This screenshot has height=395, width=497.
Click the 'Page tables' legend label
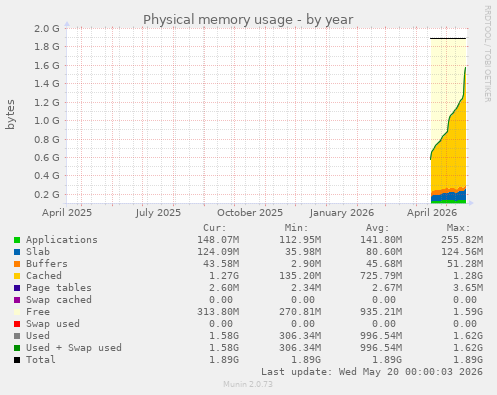tap(59, 288)
